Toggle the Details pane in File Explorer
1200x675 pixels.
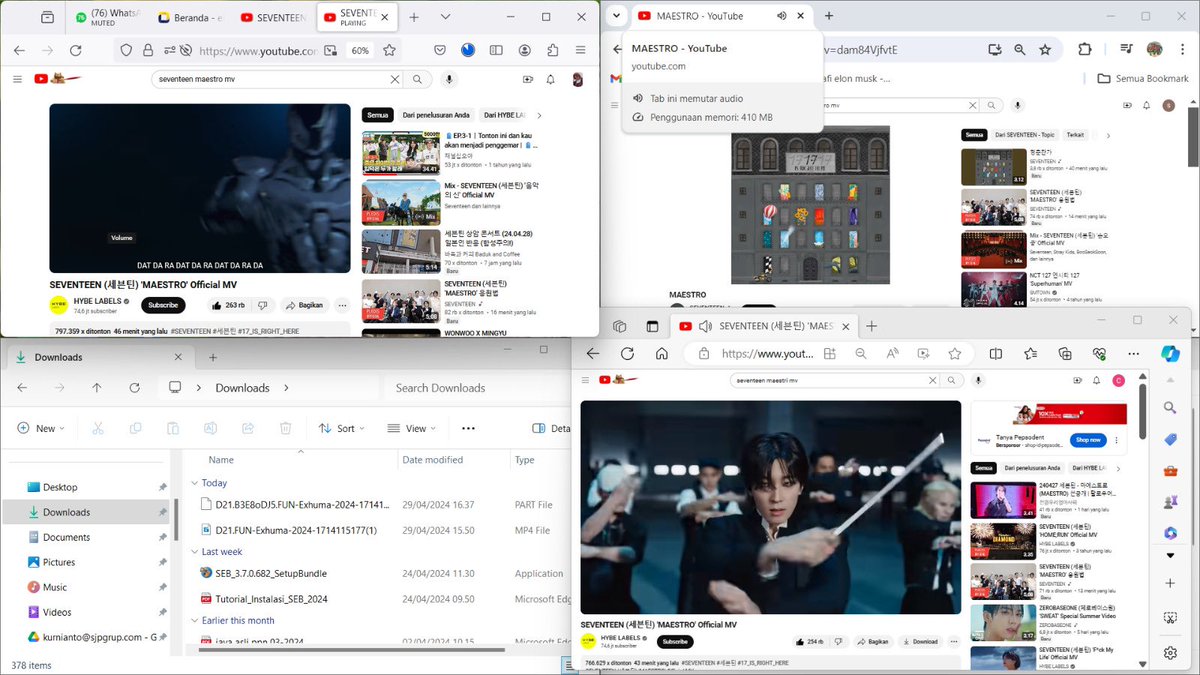pyautogui.click(x=553, y=428)
